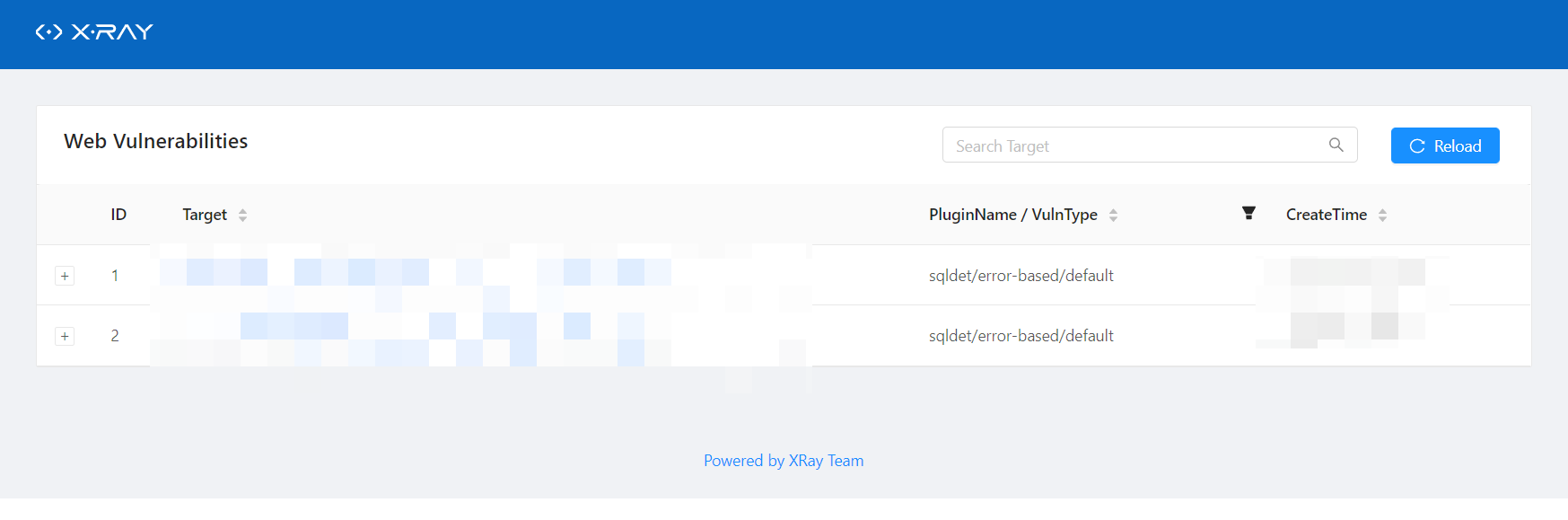This screenshot has height=520, width=1568.
Task: Select the first row's sqldet/error-based/default cell
Action: point(1021,276)
